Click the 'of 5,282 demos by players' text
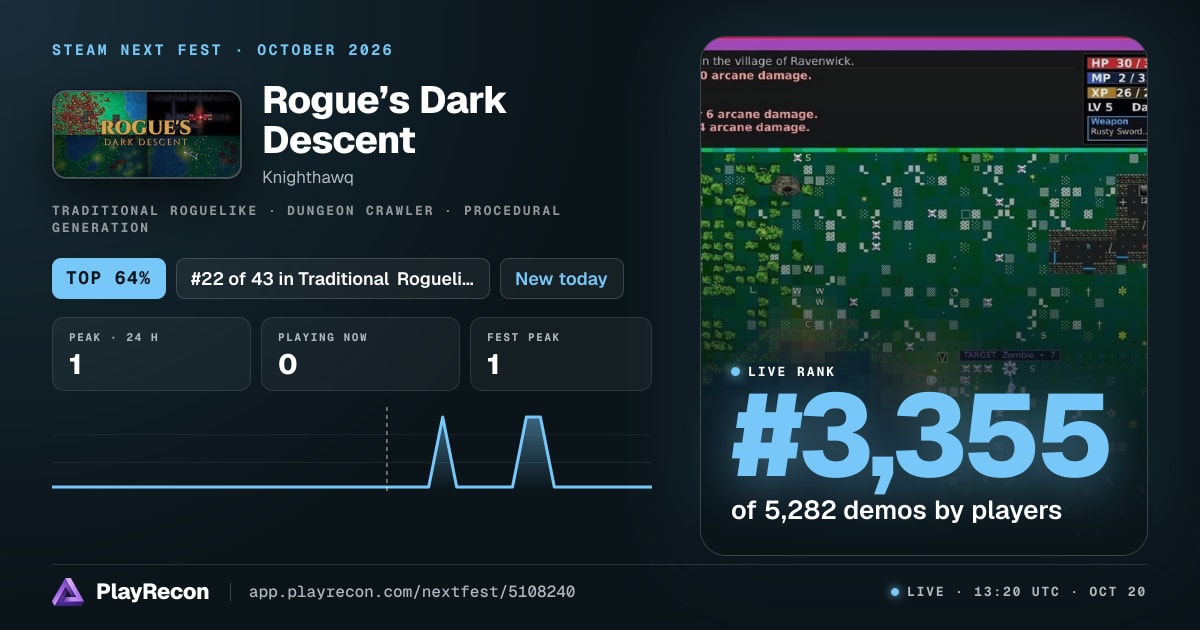The image size is (1200, 630). click(x=896, y=510)
